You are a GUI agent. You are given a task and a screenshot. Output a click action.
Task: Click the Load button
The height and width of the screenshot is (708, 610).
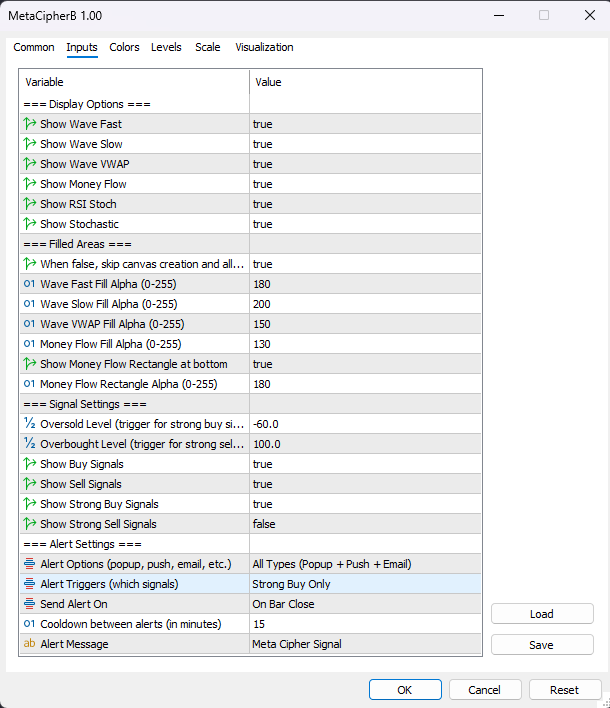click(x=542, y=614)
